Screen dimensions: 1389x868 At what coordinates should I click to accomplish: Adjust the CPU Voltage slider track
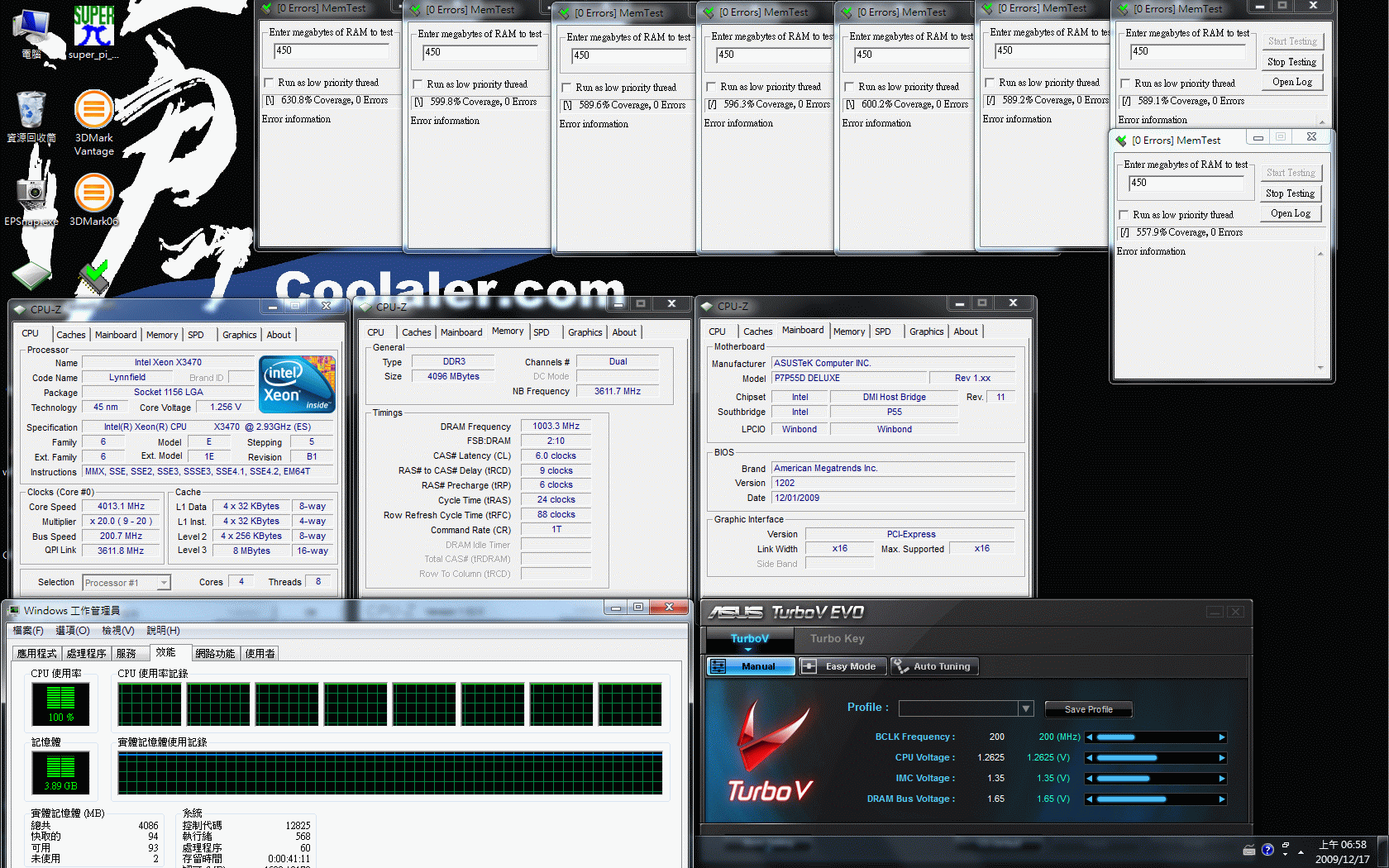click(1156, 758)
